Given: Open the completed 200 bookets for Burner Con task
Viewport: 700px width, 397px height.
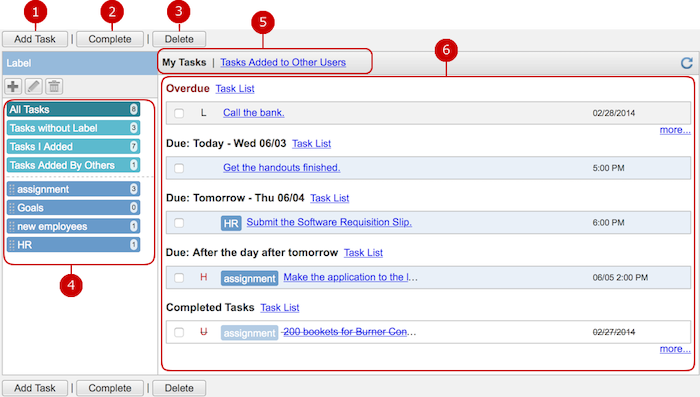Looking at the screenshot, I should 349,332.
